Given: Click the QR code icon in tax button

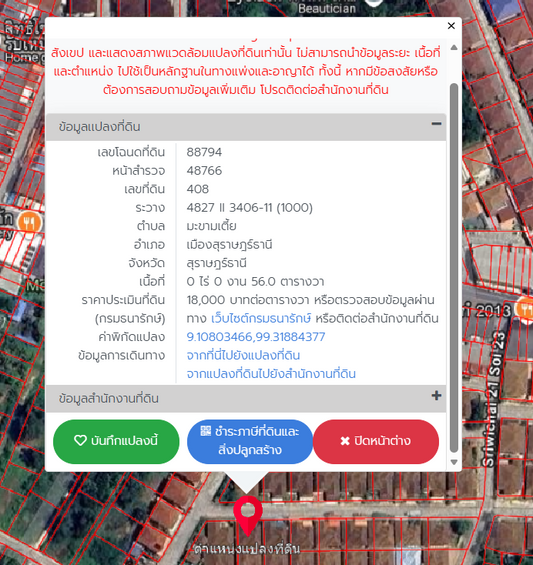Looking at the screenshot, I should pyautogui.click(x=205, y=431).
